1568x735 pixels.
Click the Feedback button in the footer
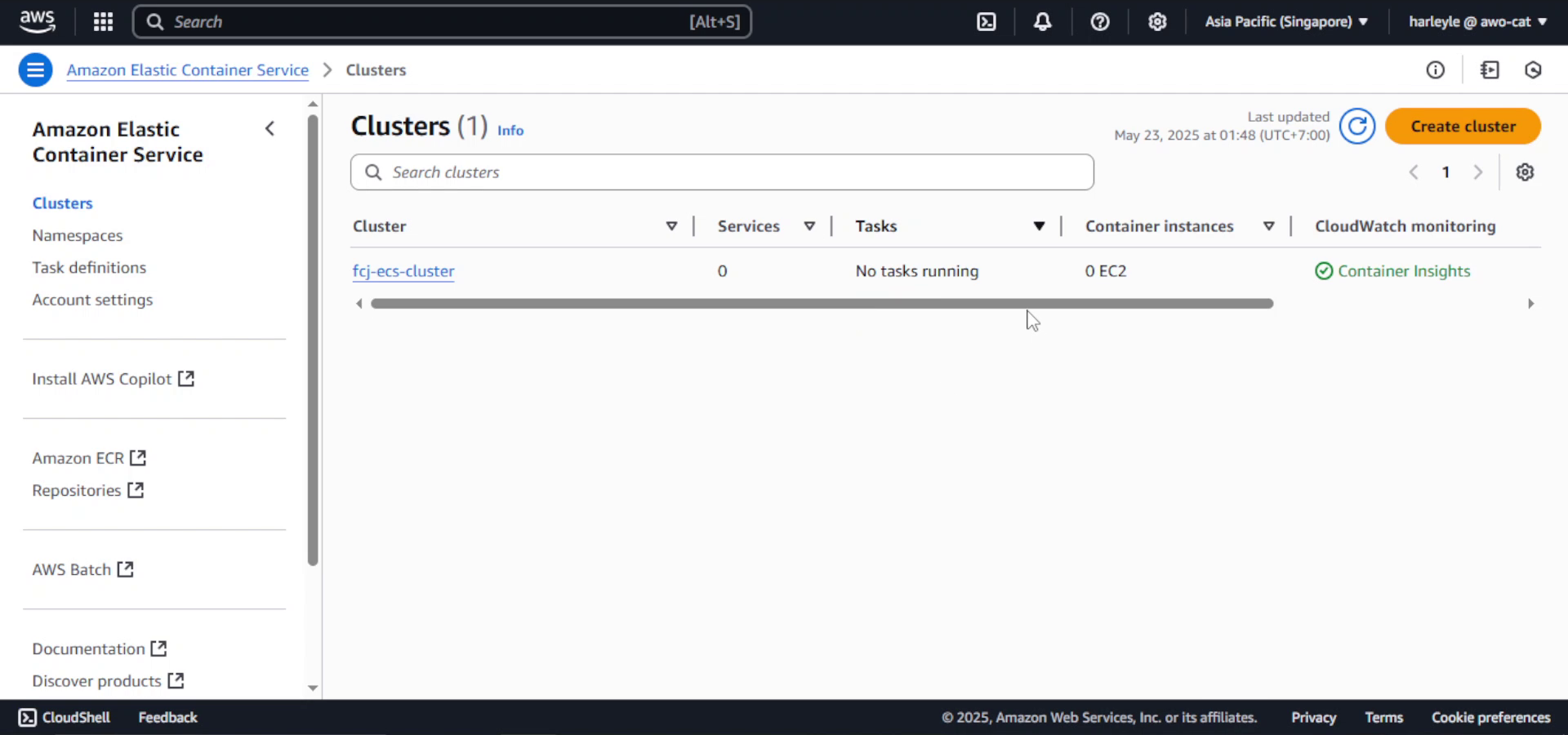pyautogui.click(x=167, y=718)
